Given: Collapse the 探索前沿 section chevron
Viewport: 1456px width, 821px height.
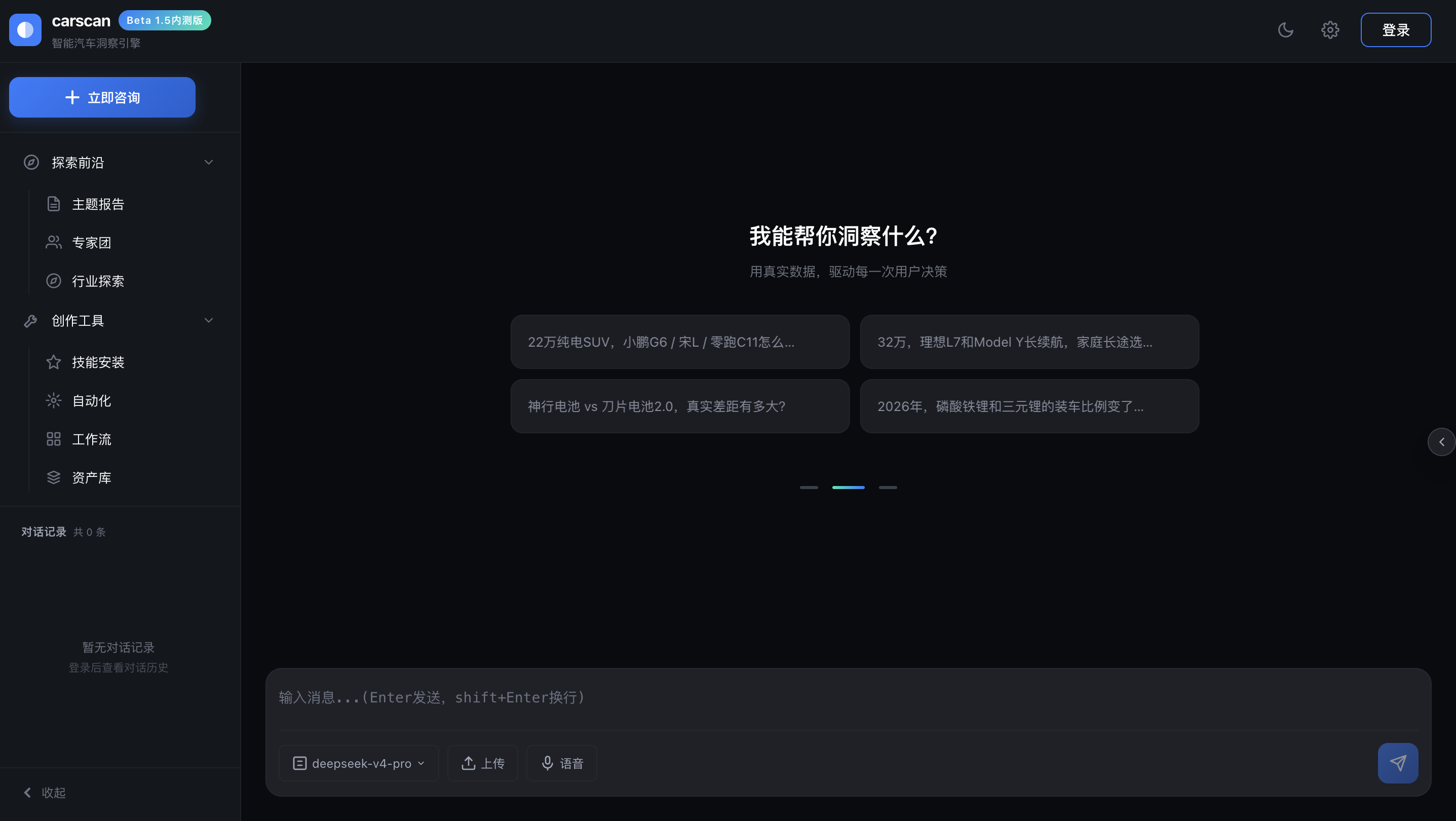Looking at the screenshot, I should 209,162.
